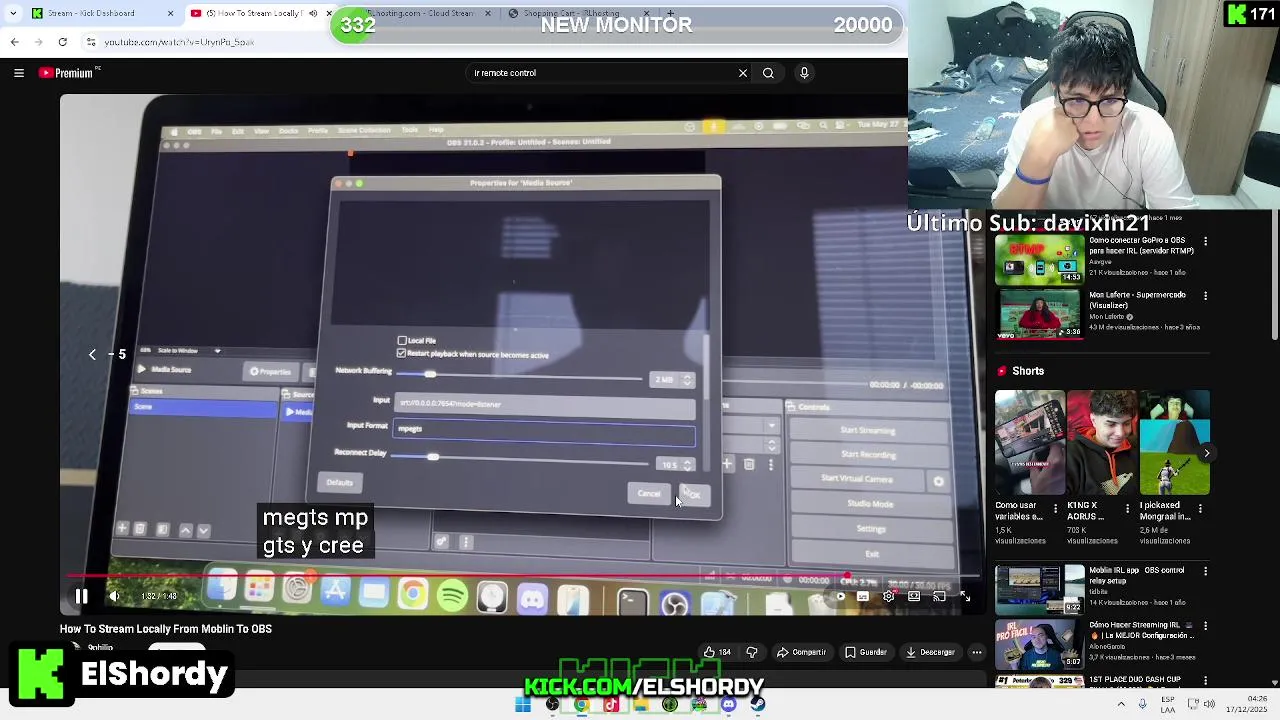Open the browser tab search dropdown
The width and height of the screenshot is (1280, 720).
click(12, 13)
